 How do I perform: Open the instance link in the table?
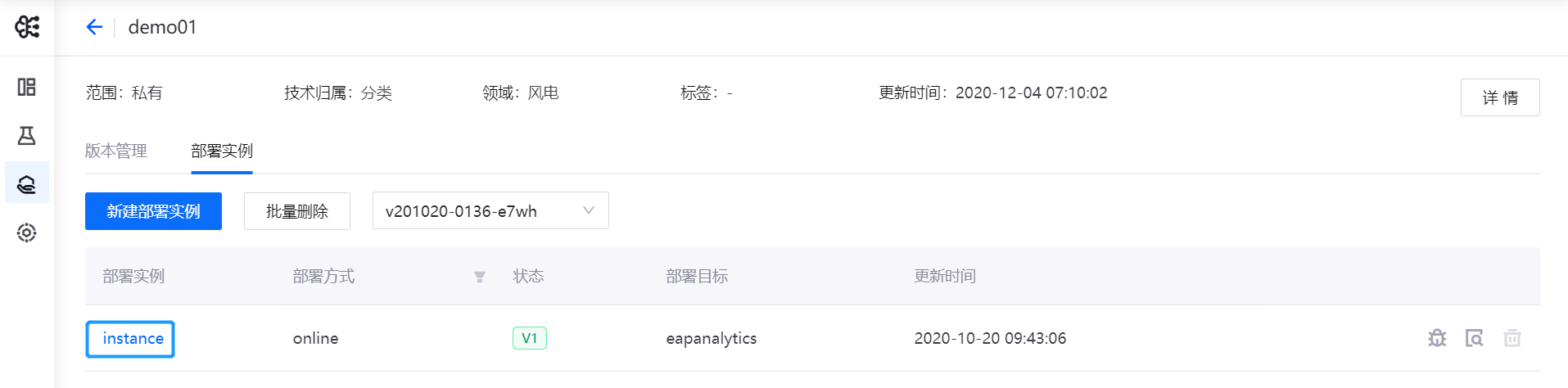pos(133,338)
